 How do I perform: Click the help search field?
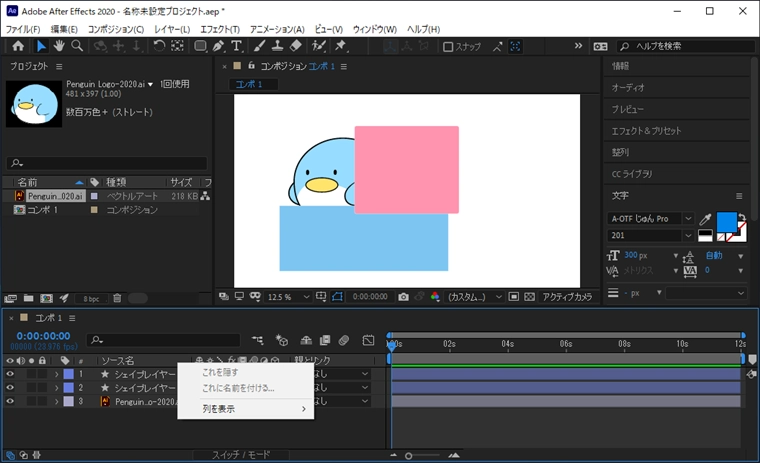click(686, 46)
